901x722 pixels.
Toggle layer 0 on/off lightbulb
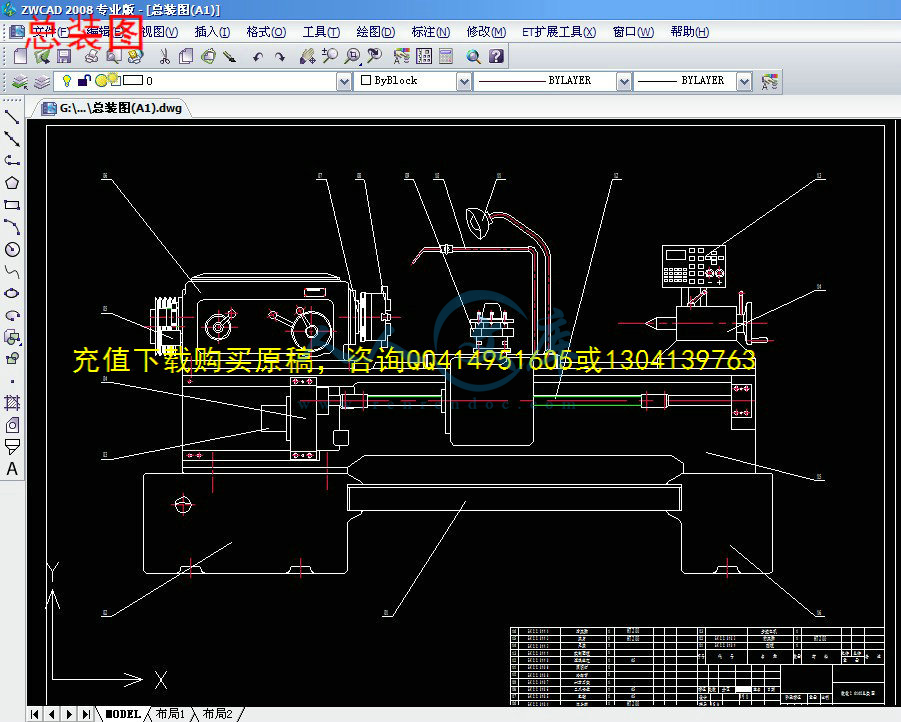tap(66, 80)
